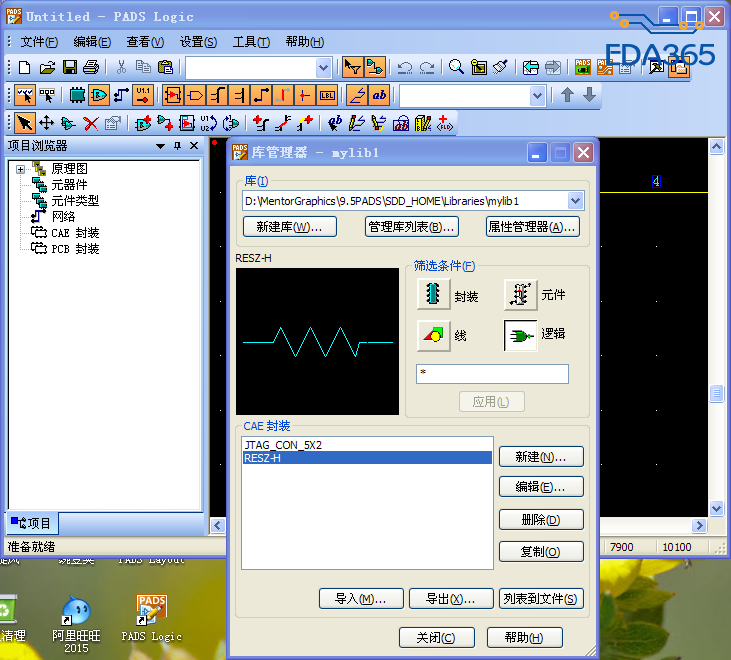
Task: Open the 工具(T) menu
Action: point(251,42)
